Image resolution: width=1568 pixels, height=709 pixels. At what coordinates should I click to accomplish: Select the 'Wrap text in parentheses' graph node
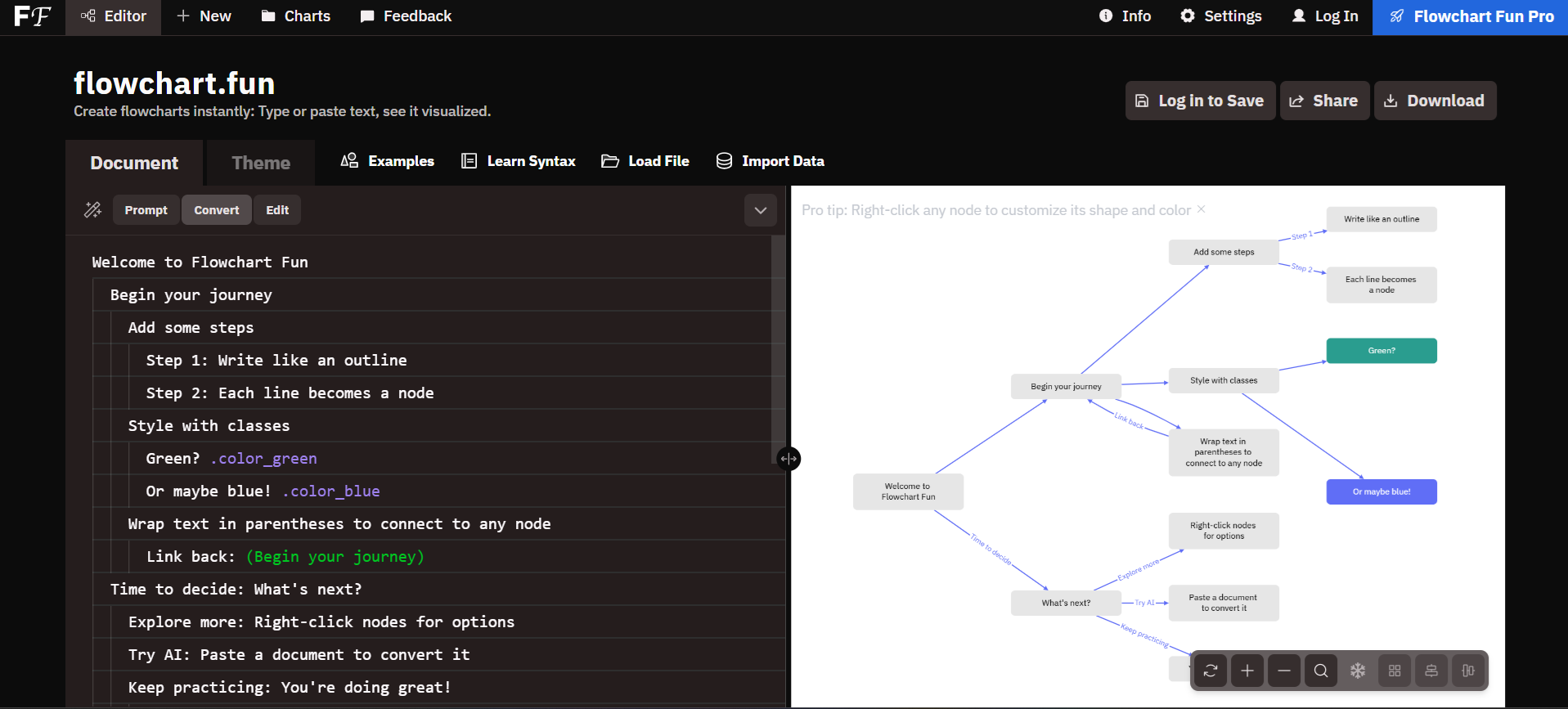[x=1224, y=452]
